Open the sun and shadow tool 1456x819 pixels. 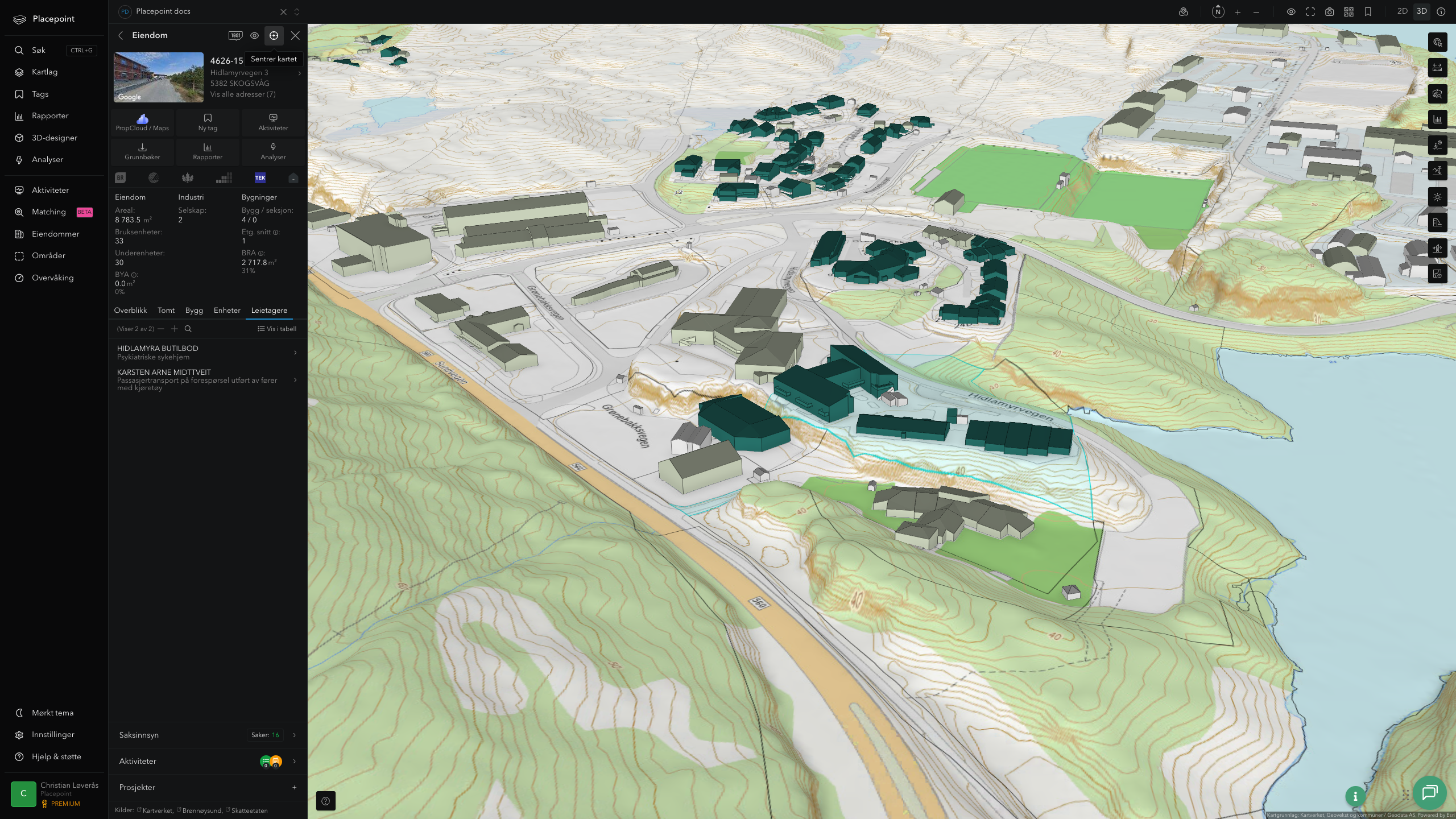(1438, 197)
